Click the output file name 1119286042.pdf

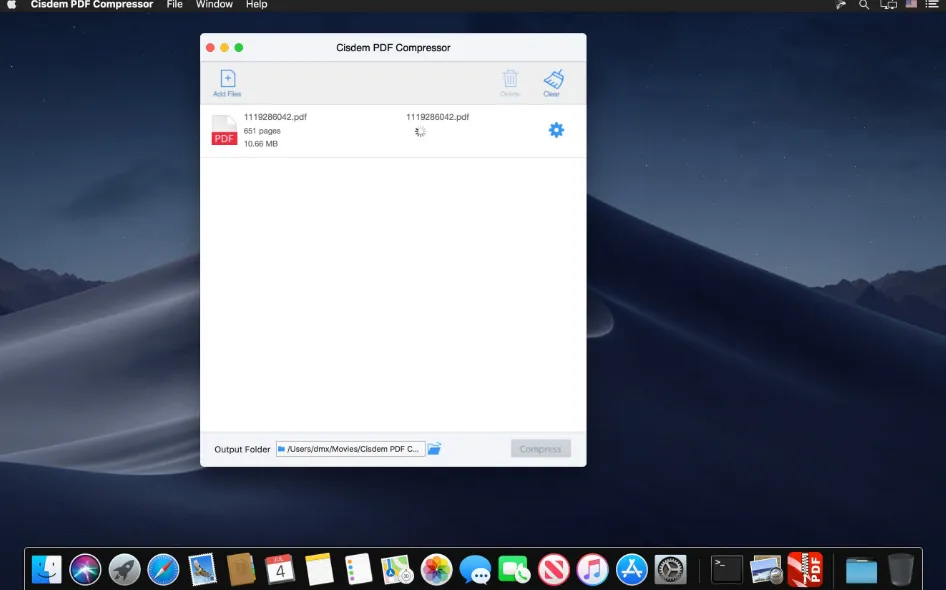click(437, 117)
